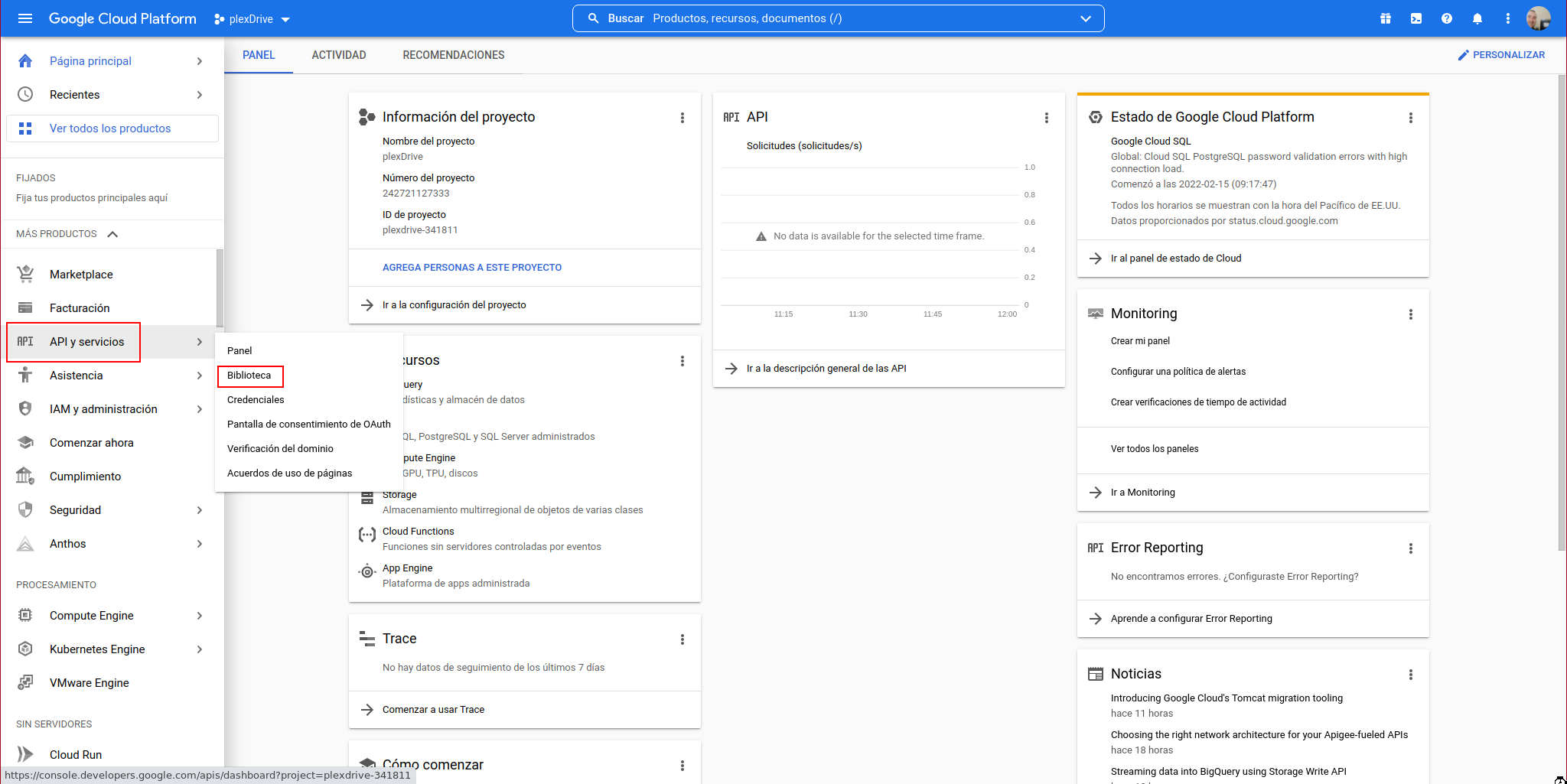
Task: Open the help question mark icon
Action: (1447, 18)
